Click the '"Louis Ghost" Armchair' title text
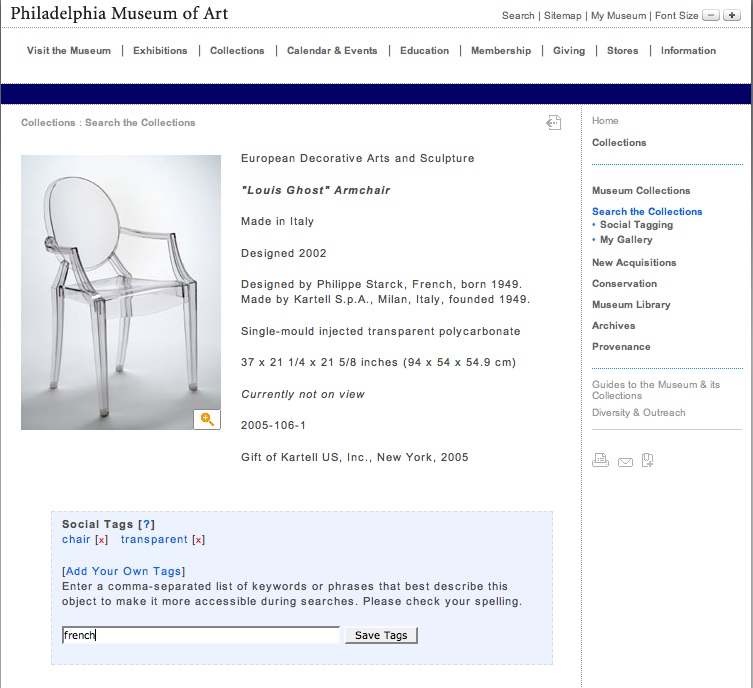 pos(316,190)
